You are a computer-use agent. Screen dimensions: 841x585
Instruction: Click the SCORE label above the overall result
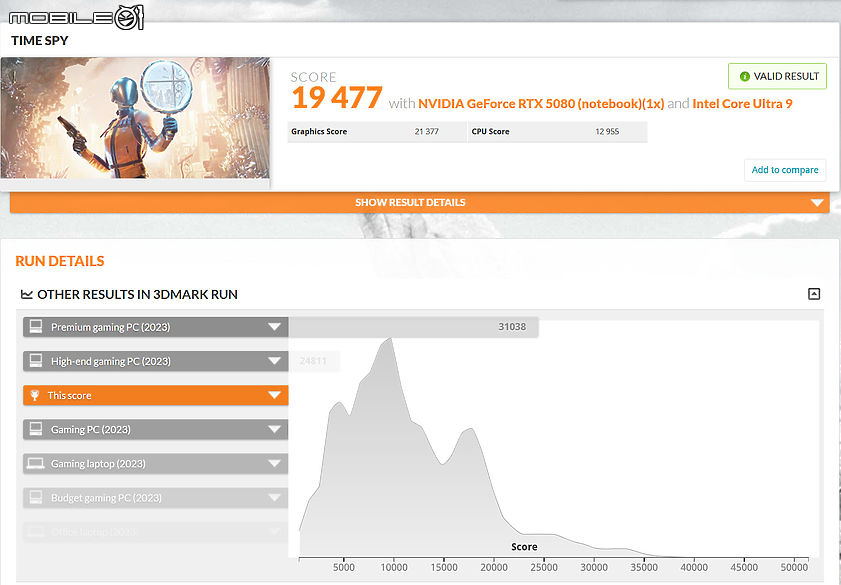(x=313, y=77)
